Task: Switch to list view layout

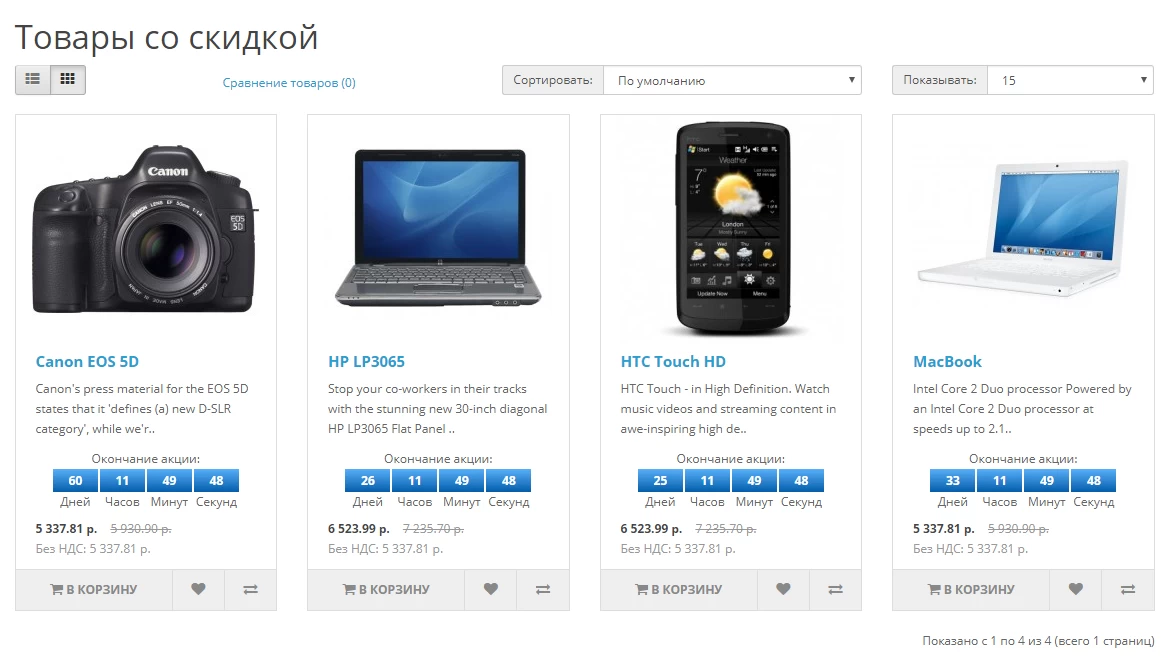Action: point(33,80)
